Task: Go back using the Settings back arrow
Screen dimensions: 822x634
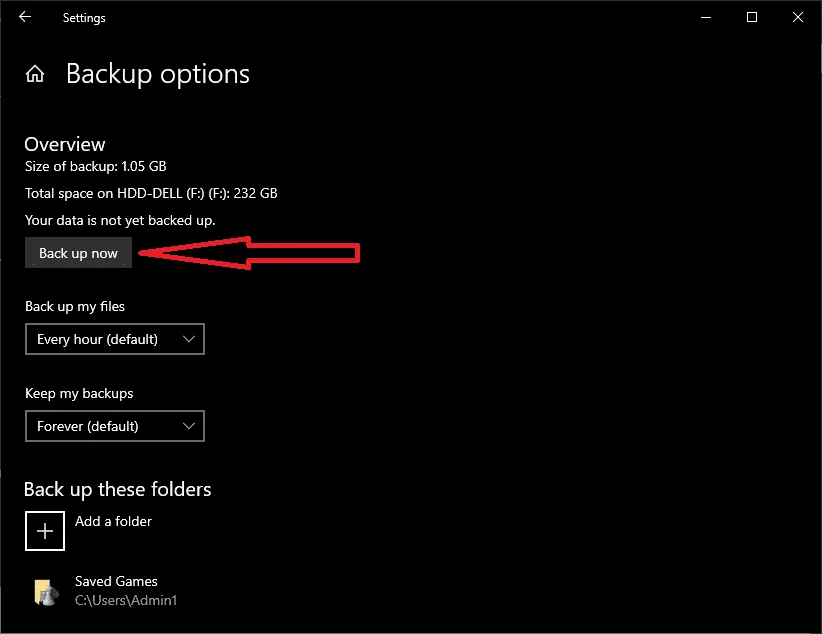Action: [25, 17]
